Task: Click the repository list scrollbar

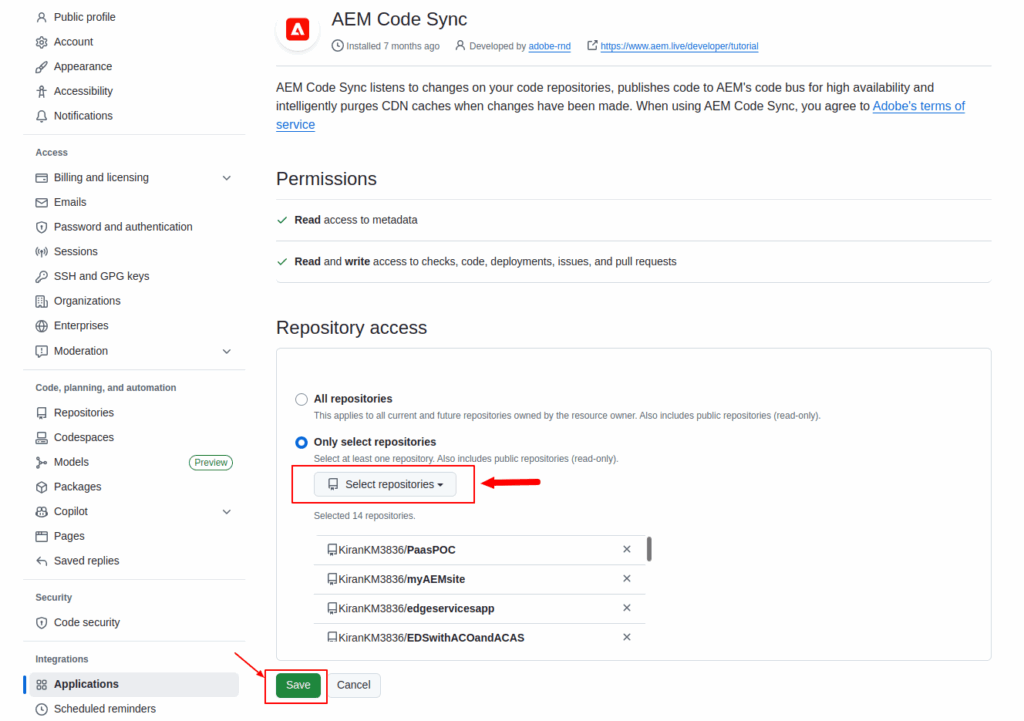Action: [649, 549]
